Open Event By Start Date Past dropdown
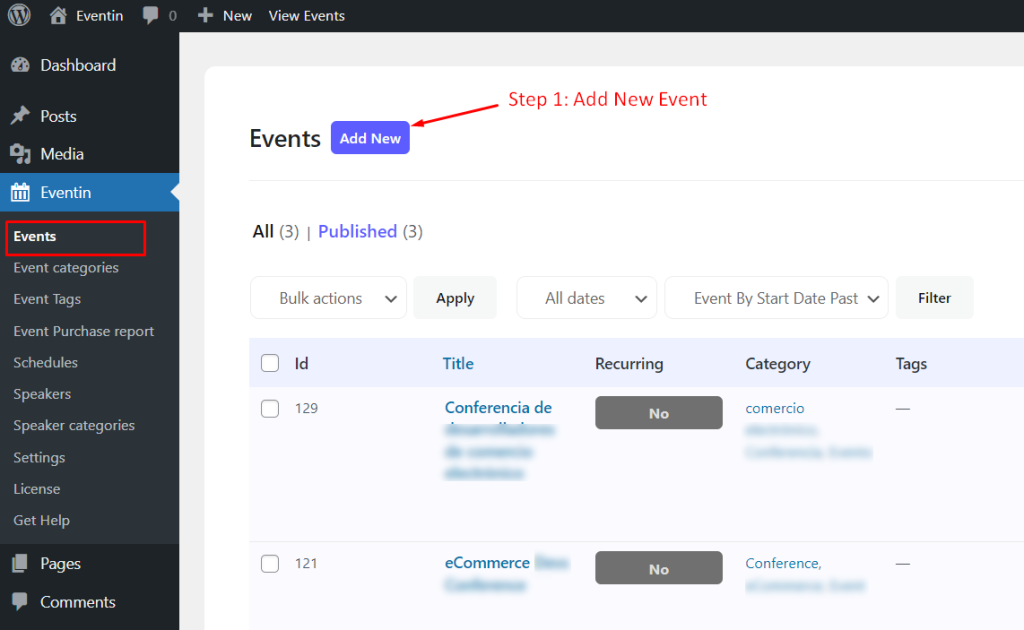1024x630 pixels. [776, 298]
